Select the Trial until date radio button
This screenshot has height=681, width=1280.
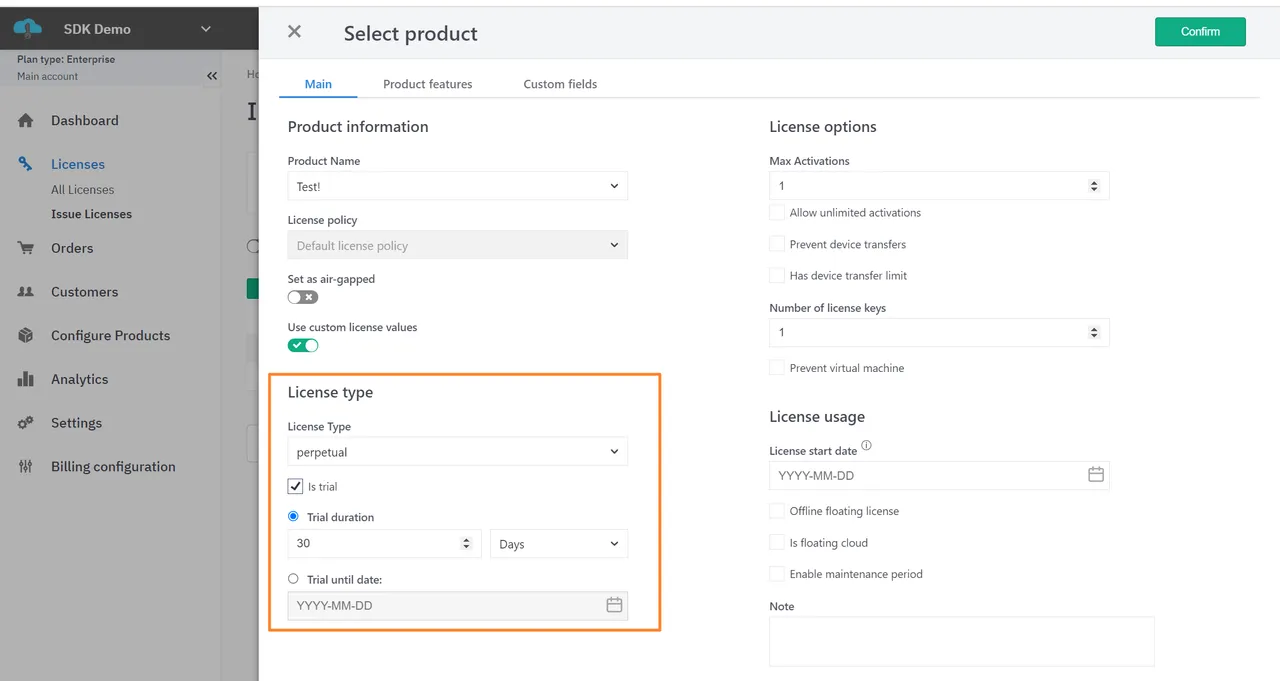(x=295, y=579)
